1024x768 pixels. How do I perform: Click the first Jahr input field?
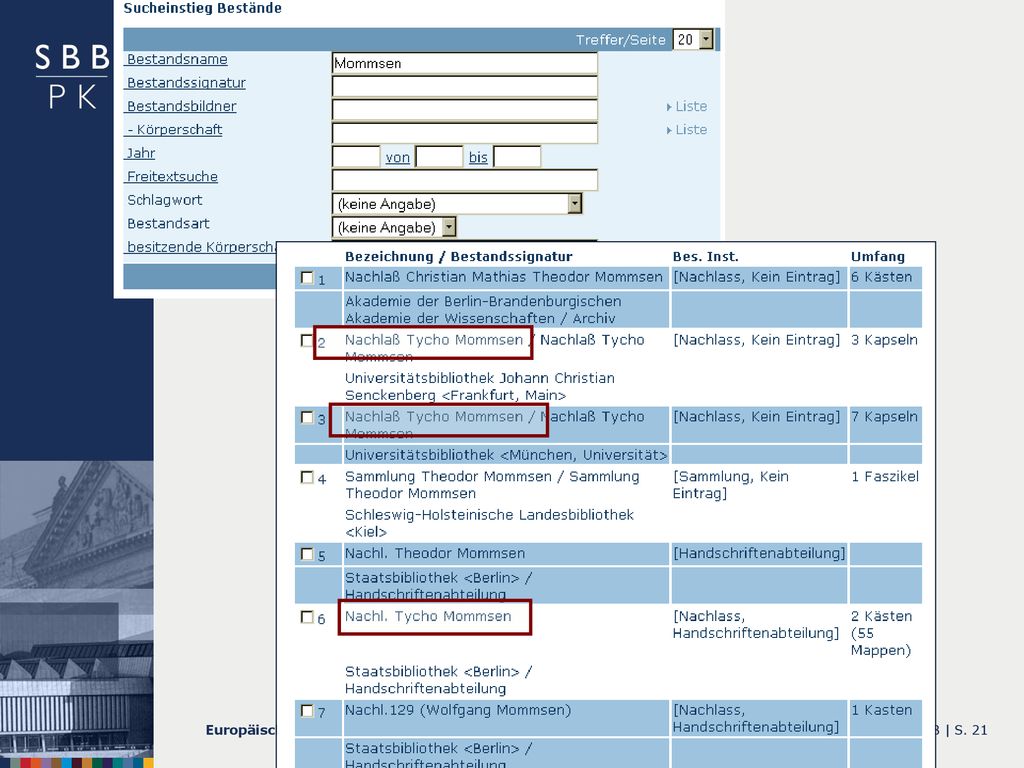(356, 157)
